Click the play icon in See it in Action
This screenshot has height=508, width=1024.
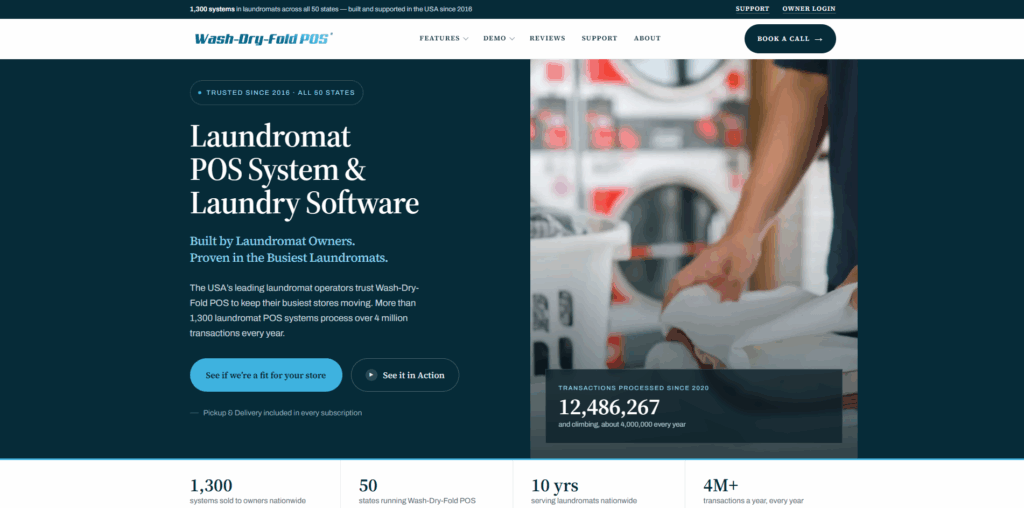[x=371, y=375]
